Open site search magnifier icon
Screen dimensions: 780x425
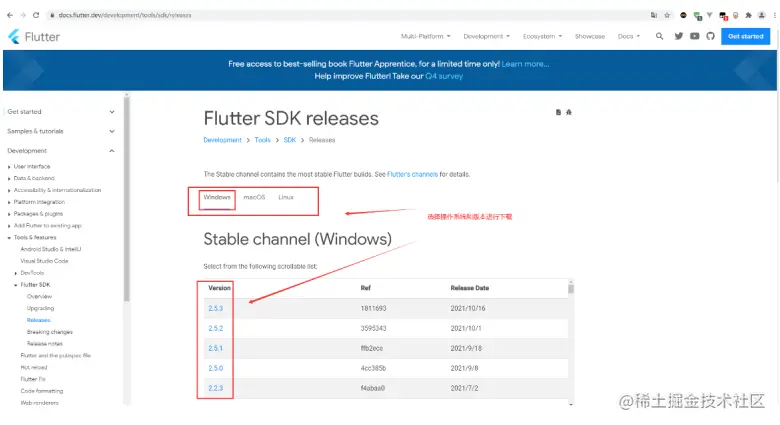pos(660,36)
